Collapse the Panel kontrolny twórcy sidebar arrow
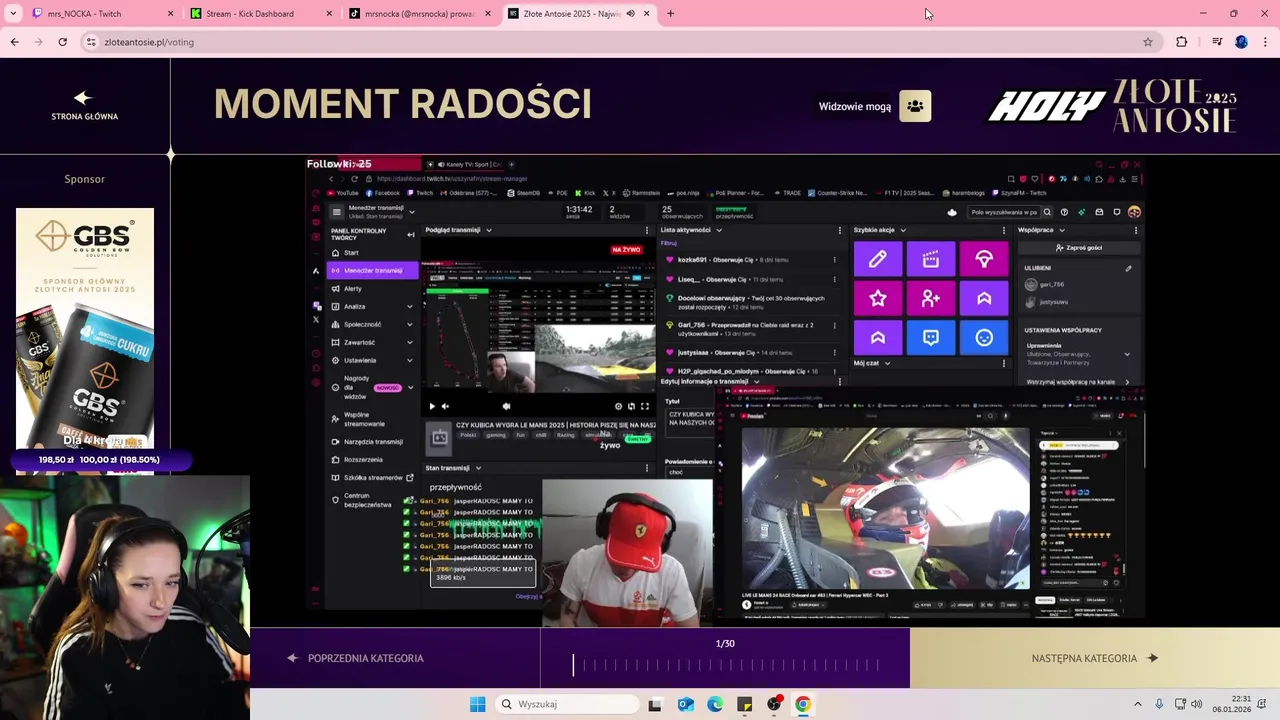 410,234
